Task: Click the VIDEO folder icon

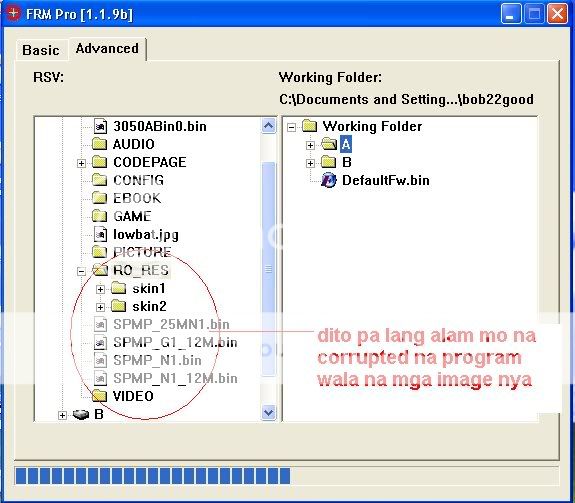Action: pos(99,396)
